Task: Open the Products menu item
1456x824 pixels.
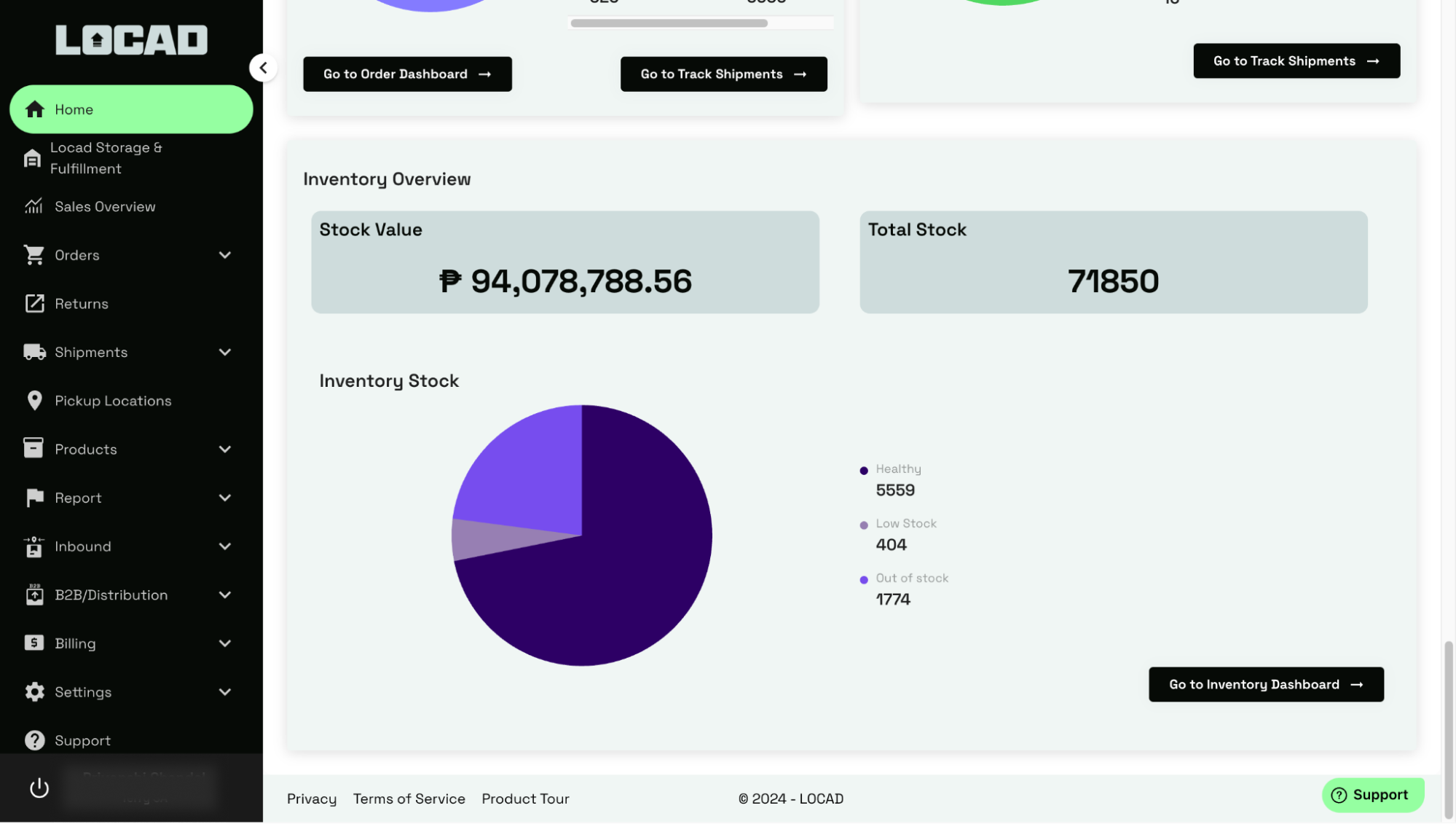Action: [x=86, y=450]
